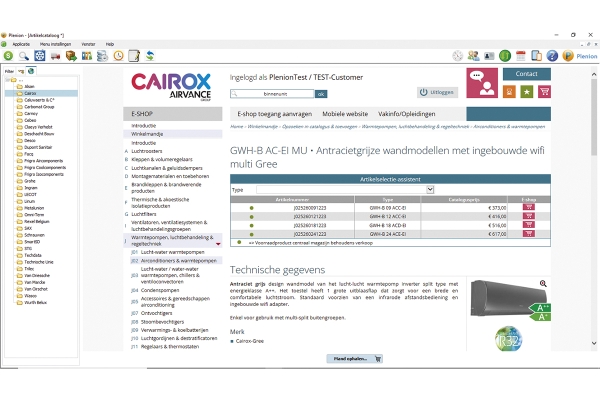
Task: Click the box with green arrow icon
Action: tap(71, 56)
